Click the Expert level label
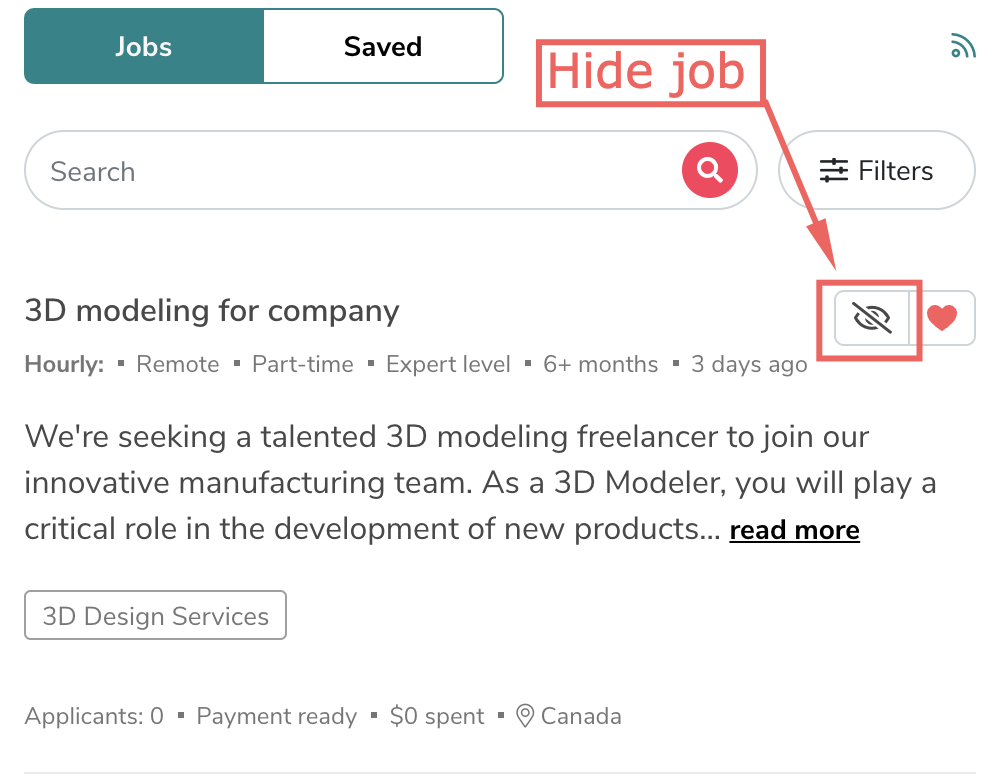The width and height of the screenshot is (998, 780). pos(448,364)
